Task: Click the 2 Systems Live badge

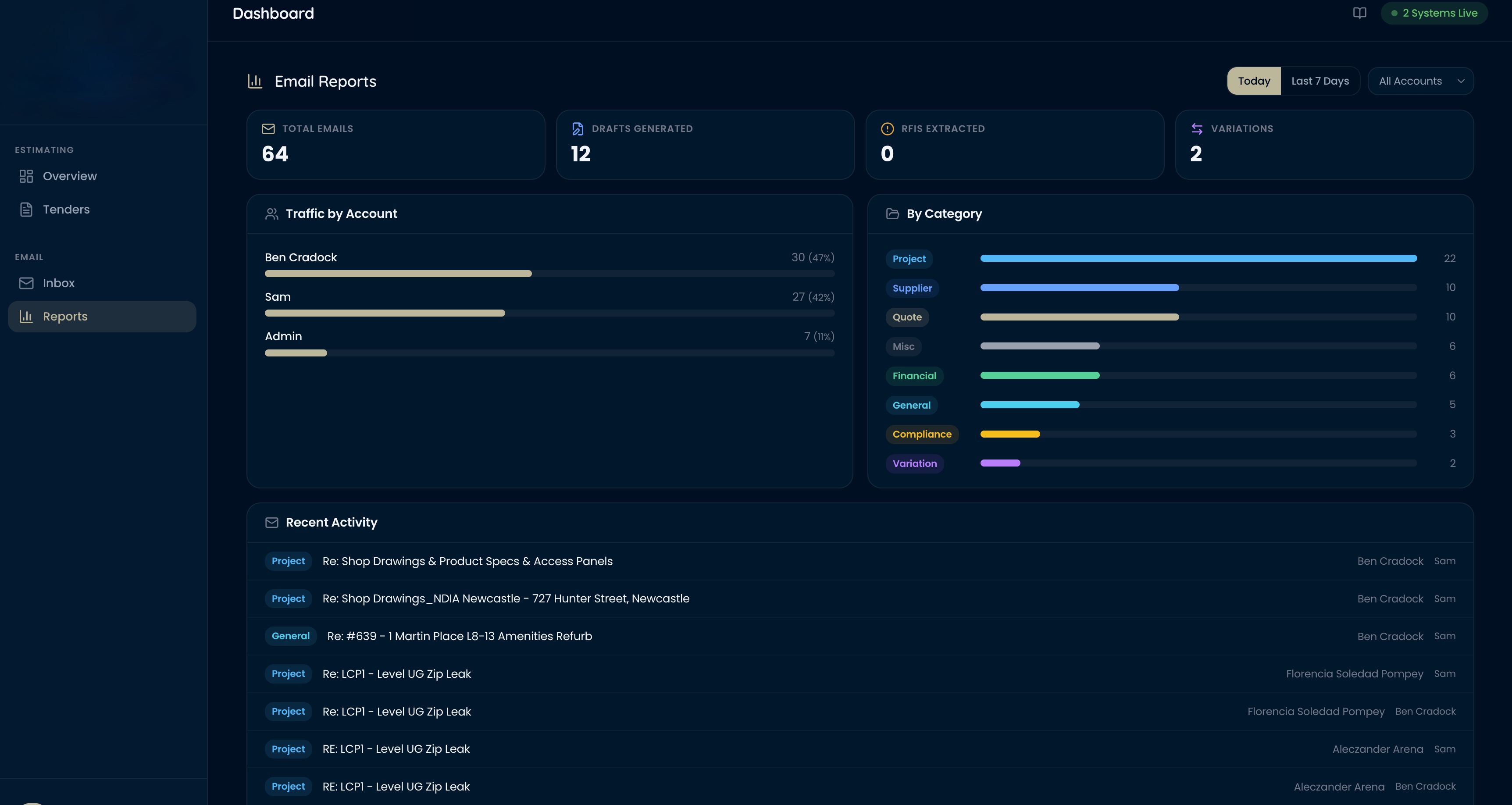Action: 1434,13
